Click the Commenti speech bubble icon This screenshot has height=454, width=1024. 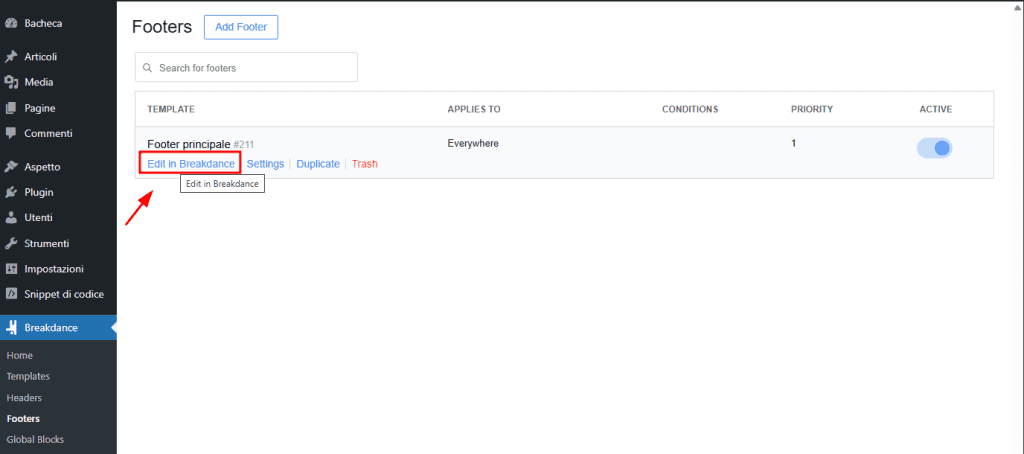(x=10, y=133)
